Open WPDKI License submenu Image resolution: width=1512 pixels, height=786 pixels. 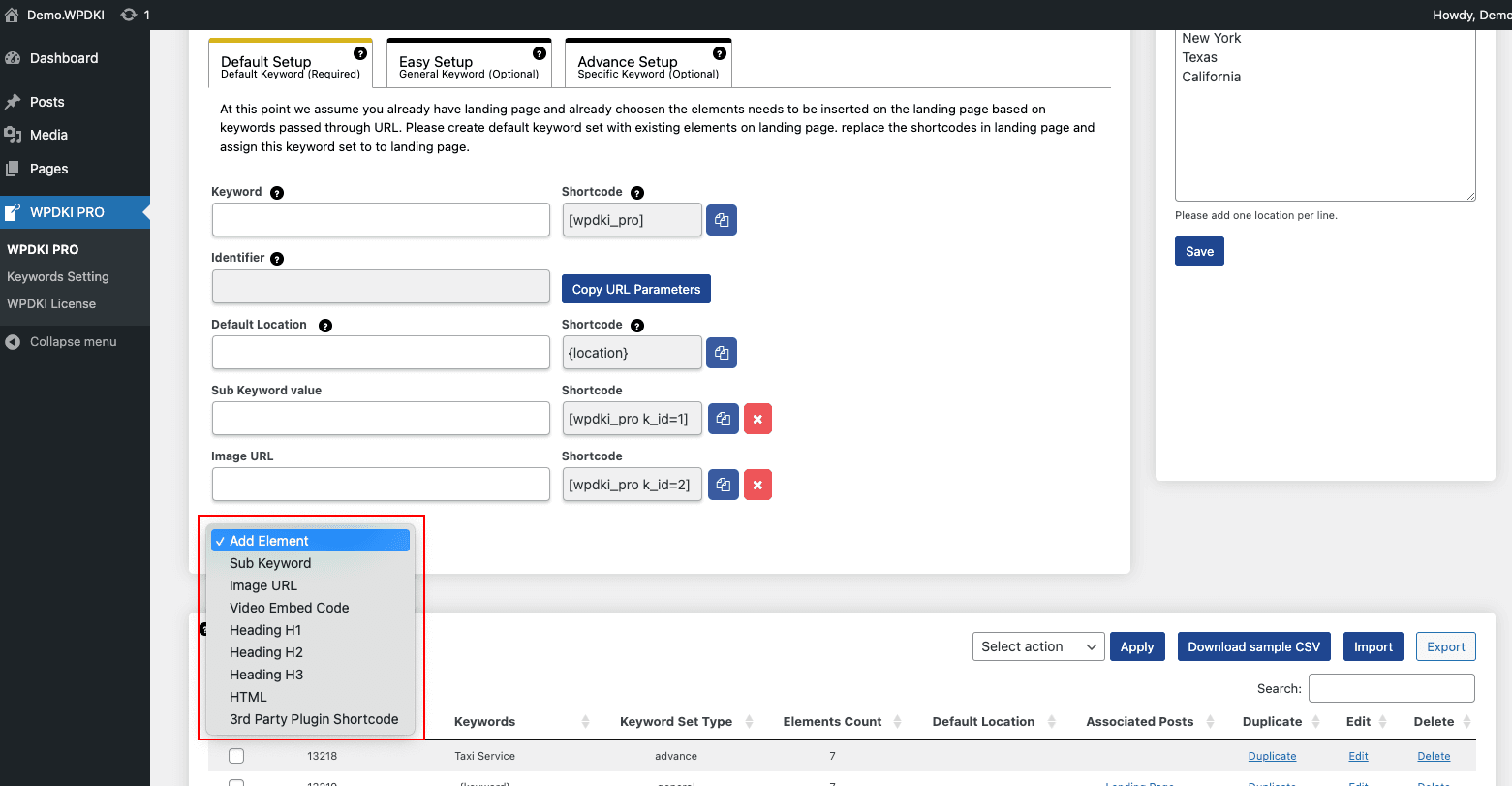tap(51, 303)
